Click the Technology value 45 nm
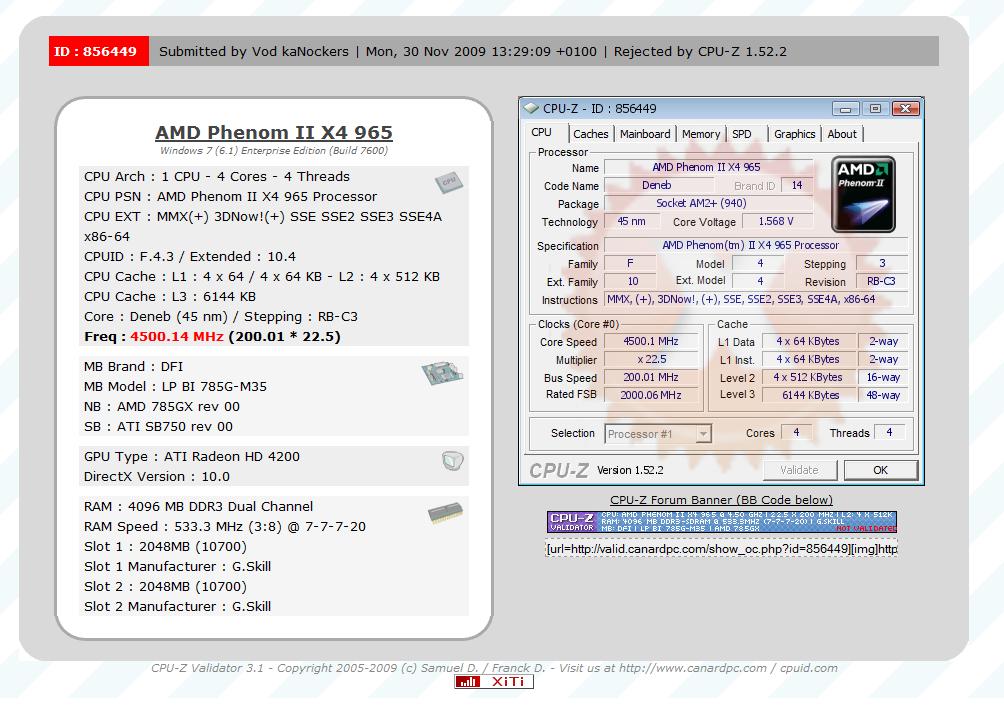The height and width of the screenshot is (707, 1004). click(x=631, y=221)
